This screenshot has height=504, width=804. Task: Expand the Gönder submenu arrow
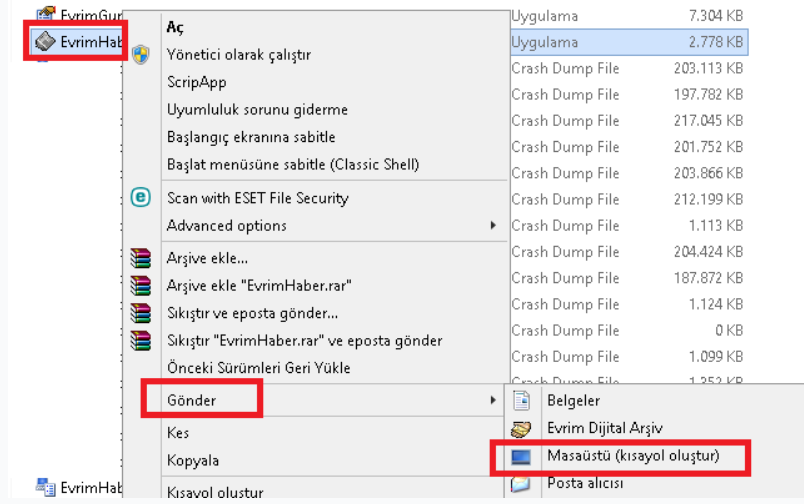tap(493, 400)
